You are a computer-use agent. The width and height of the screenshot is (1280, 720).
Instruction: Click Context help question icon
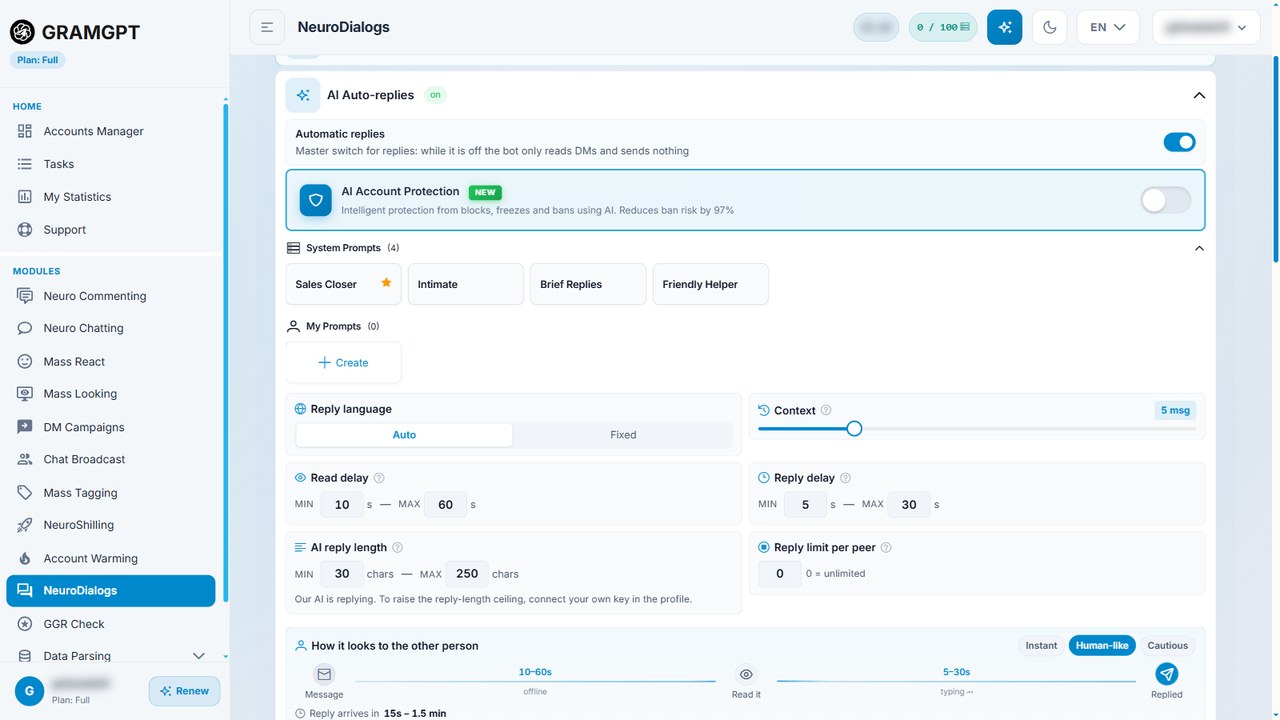point(826,410)
